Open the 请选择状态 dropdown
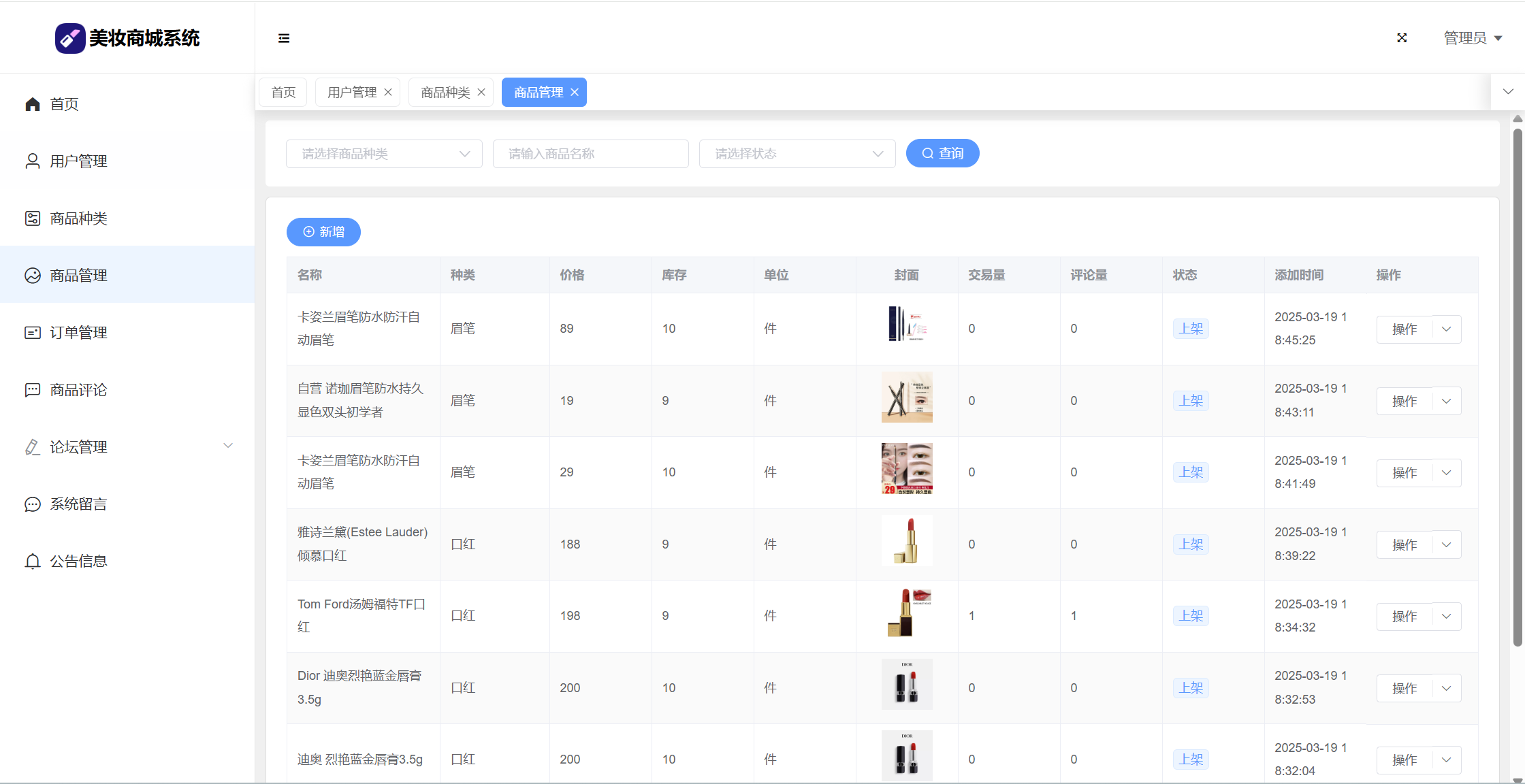The width and height of the screenshot is (1525, 784). pyautogui.click(x=797, y=154)
